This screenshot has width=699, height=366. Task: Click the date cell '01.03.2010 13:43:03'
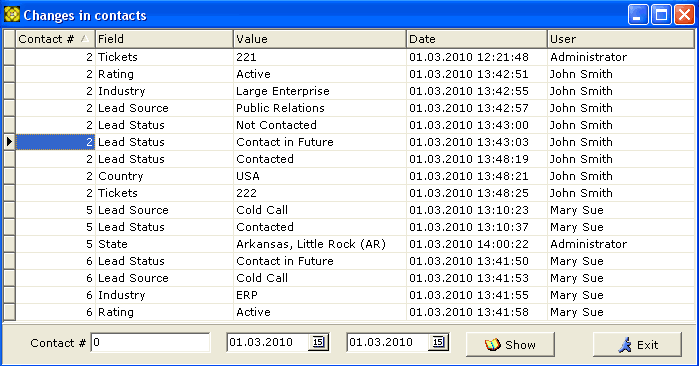[x=477, y=142]
